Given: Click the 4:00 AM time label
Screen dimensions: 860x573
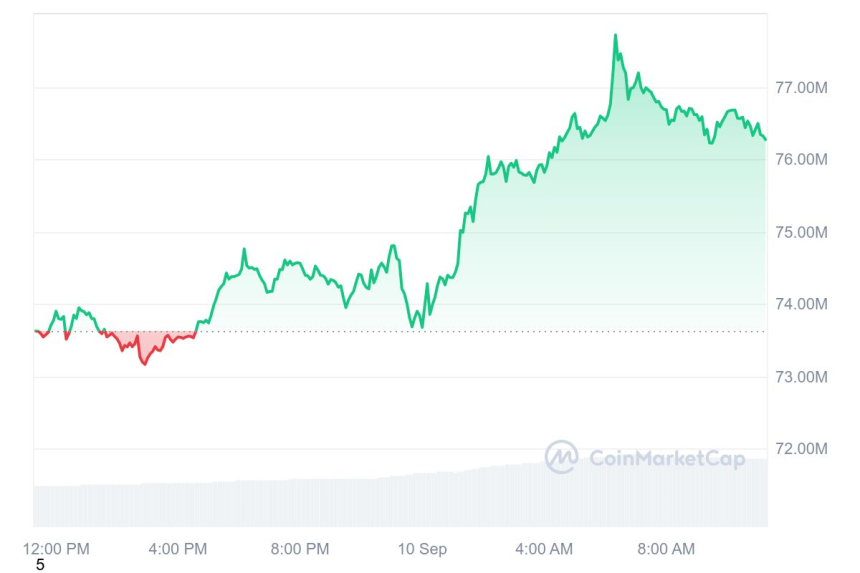Looking at the screenshot, I should [544, 549].
